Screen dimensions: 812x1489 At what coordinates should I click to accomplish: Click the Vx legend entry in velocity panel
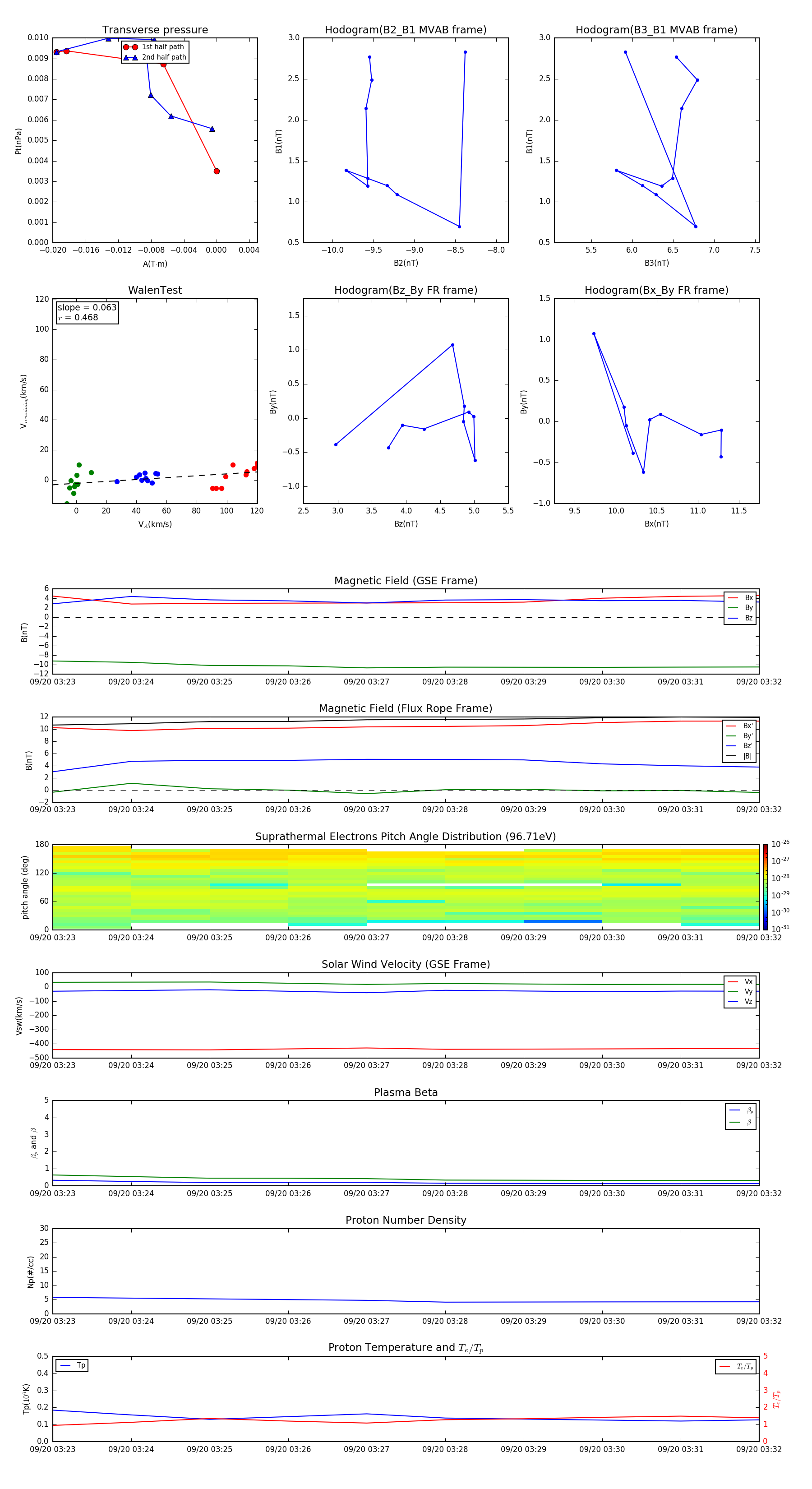click(740, 981)
